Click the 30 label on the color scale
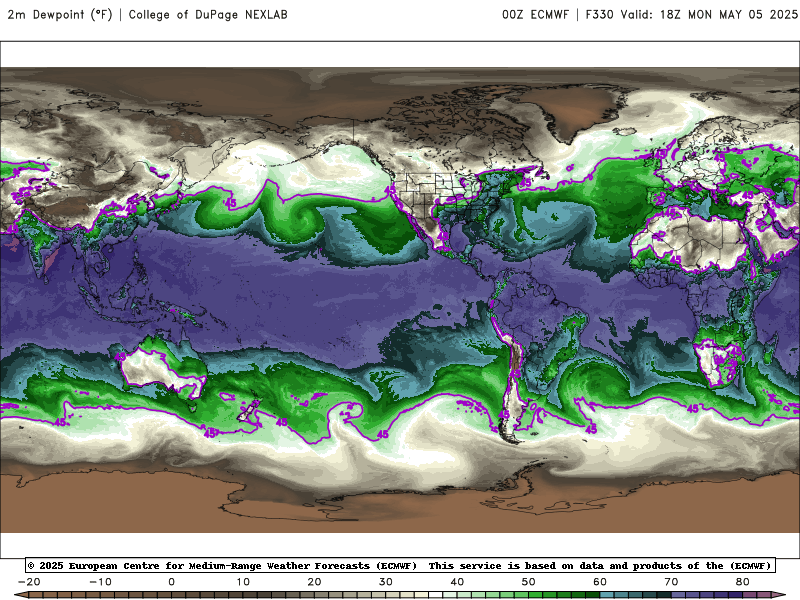 click(386, 582)
